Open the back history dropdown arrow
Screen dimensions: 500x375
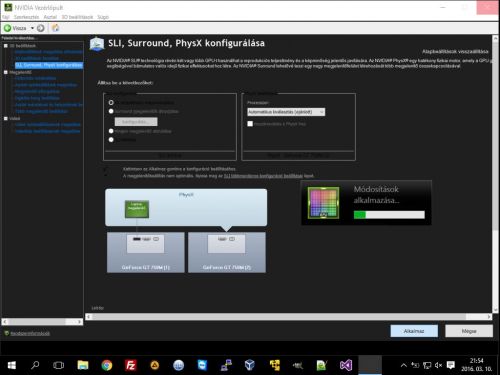coord(32,28)
